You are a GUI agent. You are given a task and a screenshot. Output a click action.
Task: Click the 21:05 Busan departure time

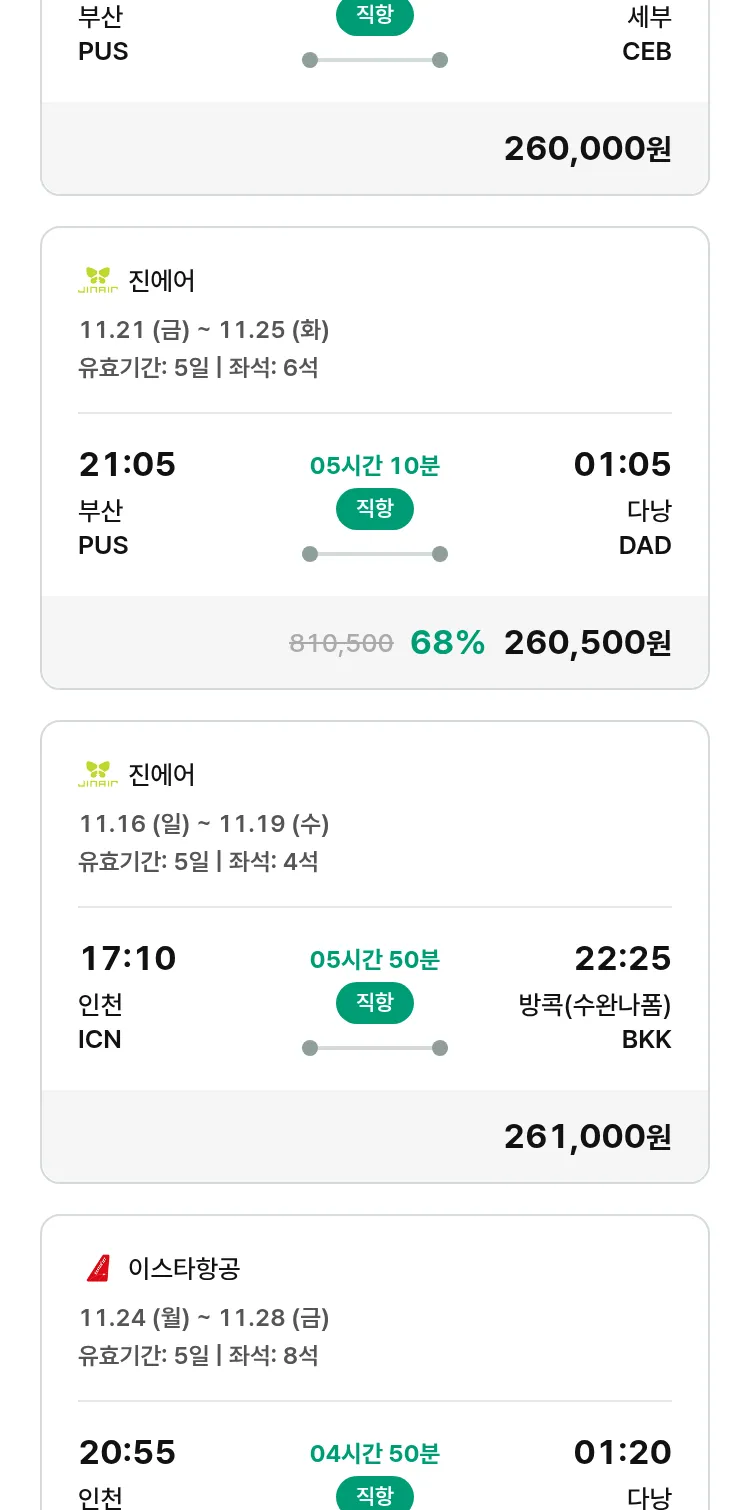click(127, 465)
